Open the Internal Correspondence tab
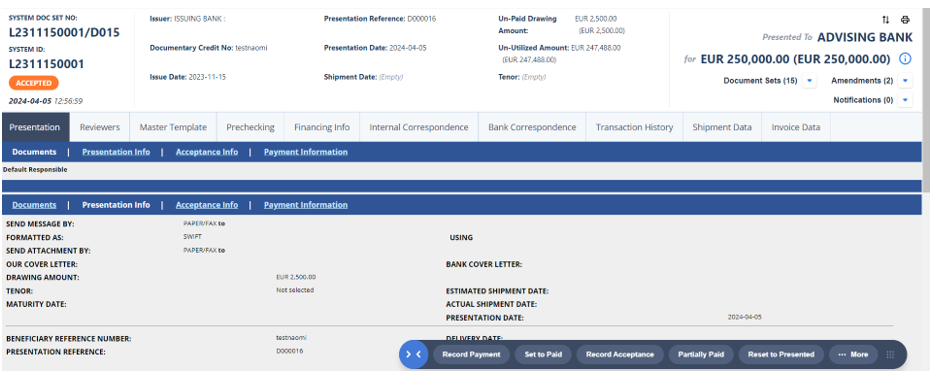 pyautogui.click(x=419, y=127)
